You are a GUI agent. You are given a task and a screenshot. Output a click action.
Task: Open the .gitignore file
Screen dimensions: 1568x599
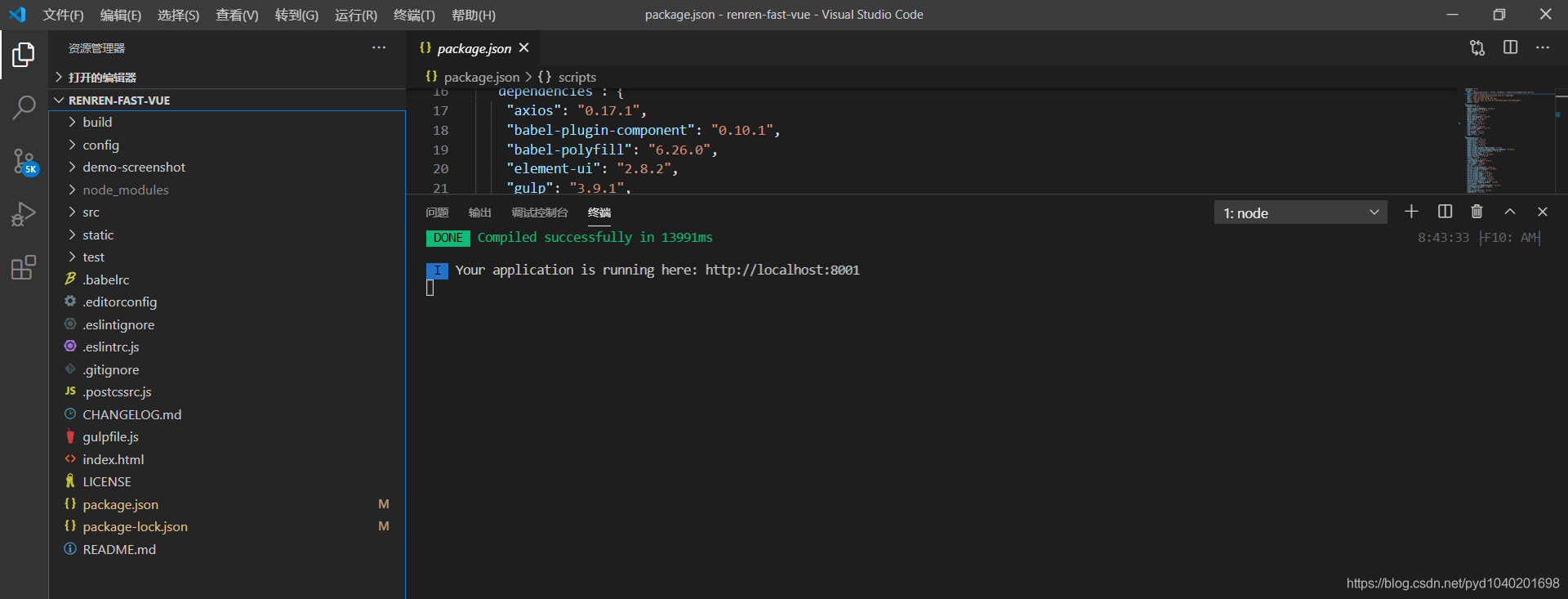click(227, 369)
